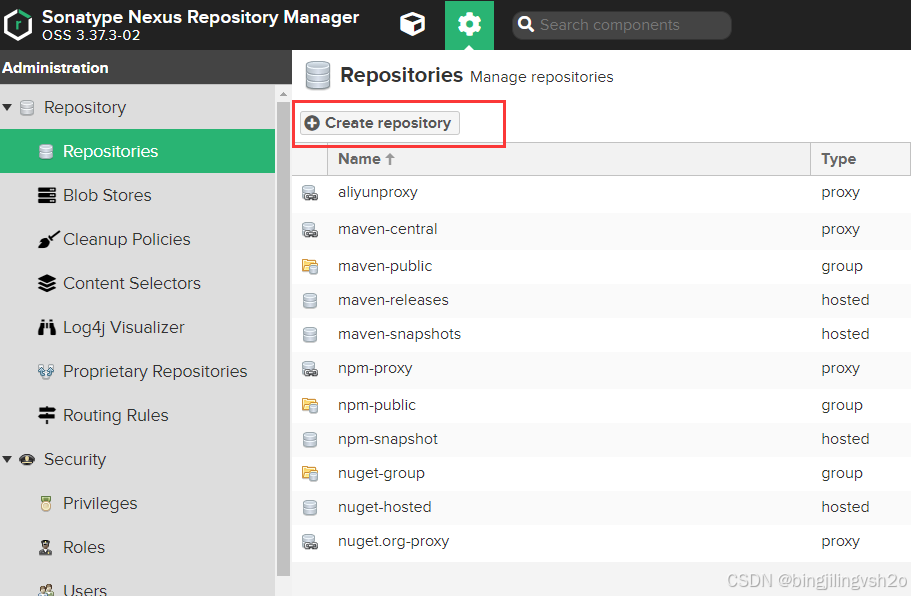The height and width of the screenshot is (596, 911).
Task: Open the maven-snapshots repository row
Action: point(601,335)
